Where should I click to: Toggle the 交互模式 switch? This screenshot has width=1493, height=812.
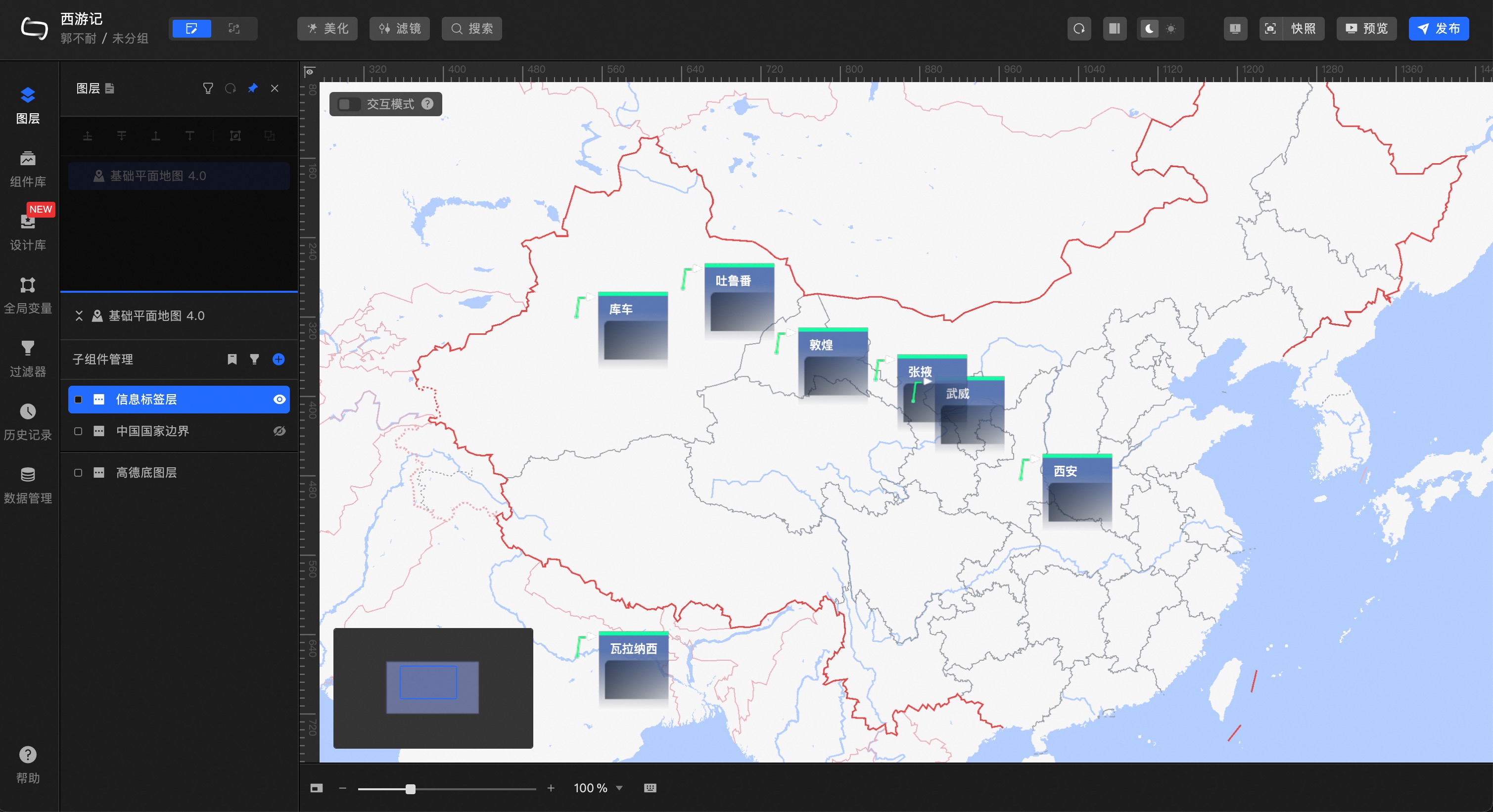(x=348, y=104)
